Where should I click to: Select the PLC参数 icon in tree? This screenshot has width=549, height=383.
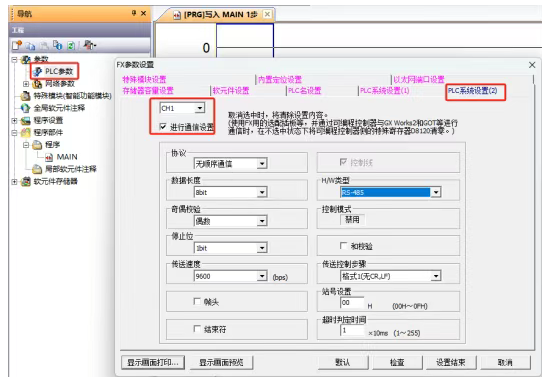pyautogui.click(x=37, y=72)
